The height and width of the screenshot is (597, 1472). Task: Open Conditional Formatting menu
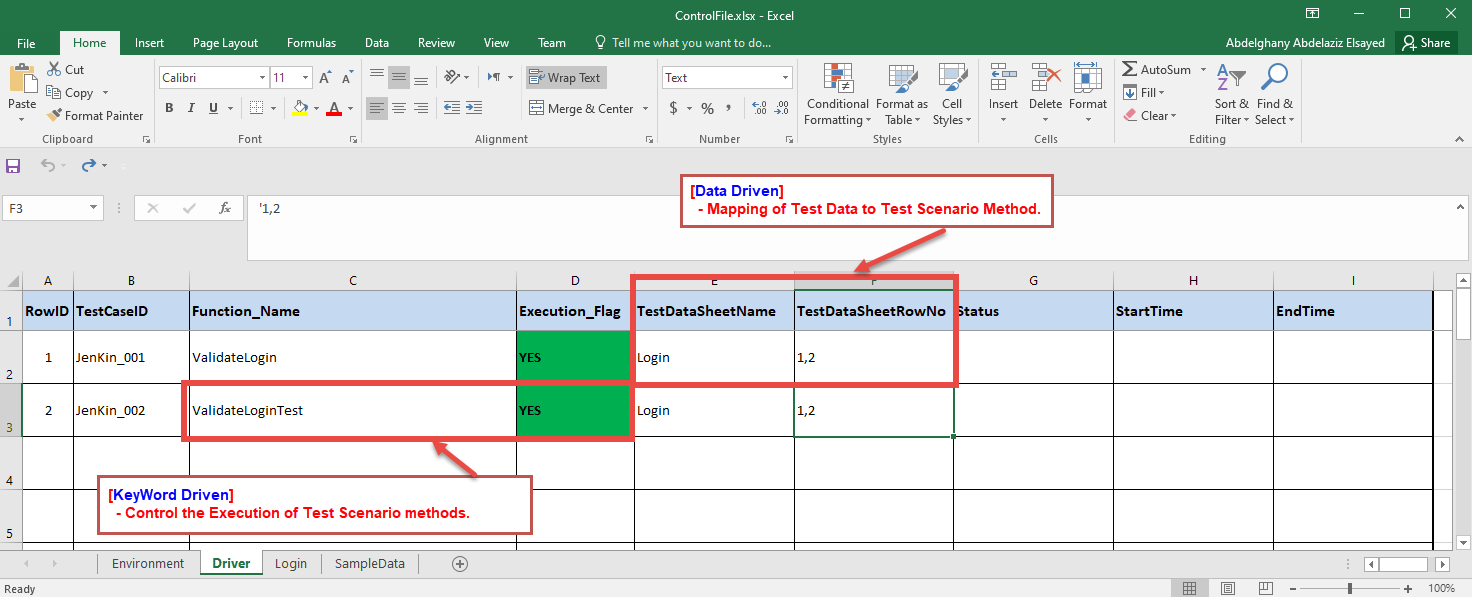(x=838, y=95)
